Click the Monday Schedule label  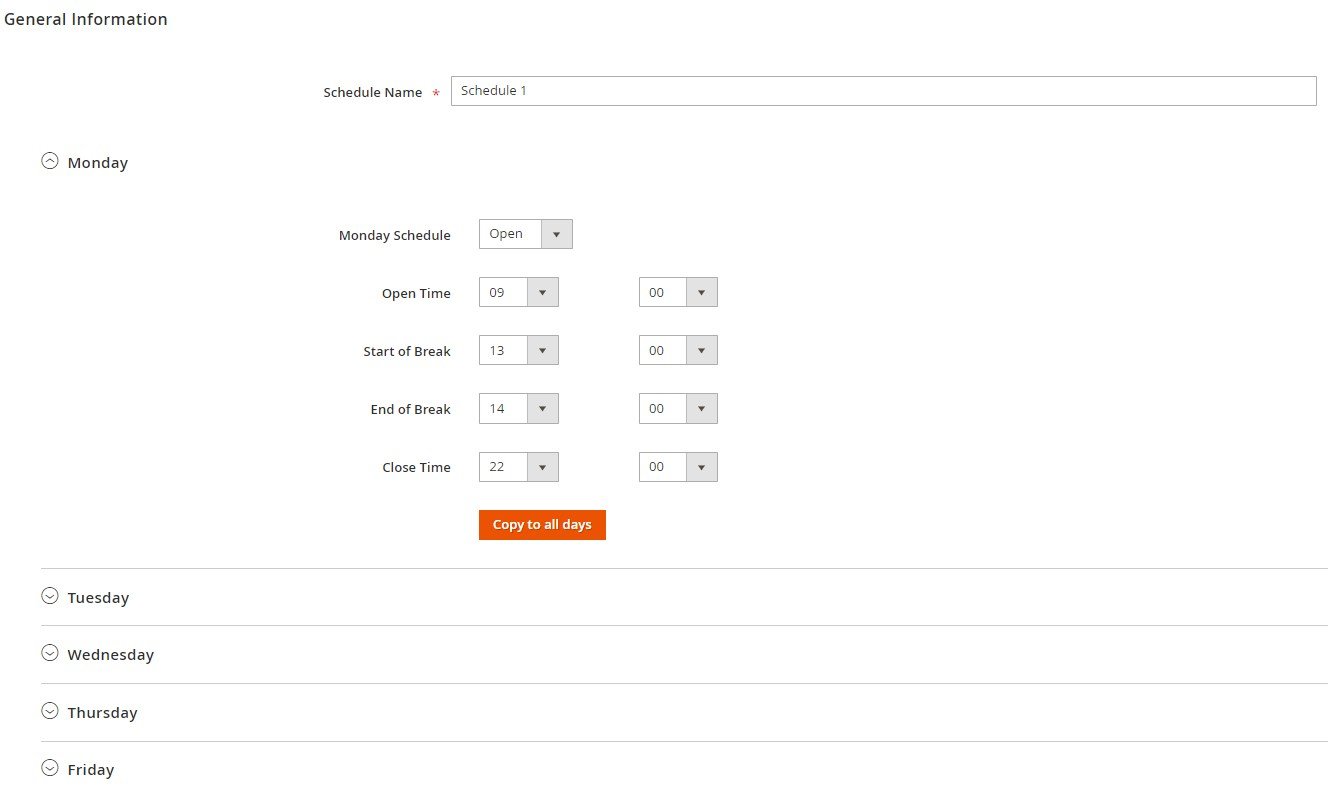pos(395,235)
